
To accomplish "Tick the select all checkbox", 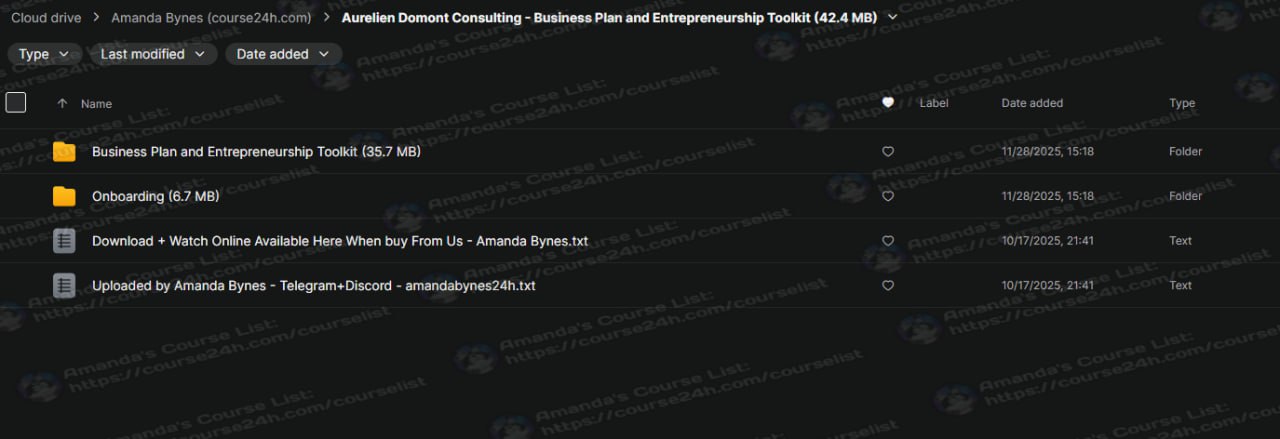I will [x=16, y=102].
